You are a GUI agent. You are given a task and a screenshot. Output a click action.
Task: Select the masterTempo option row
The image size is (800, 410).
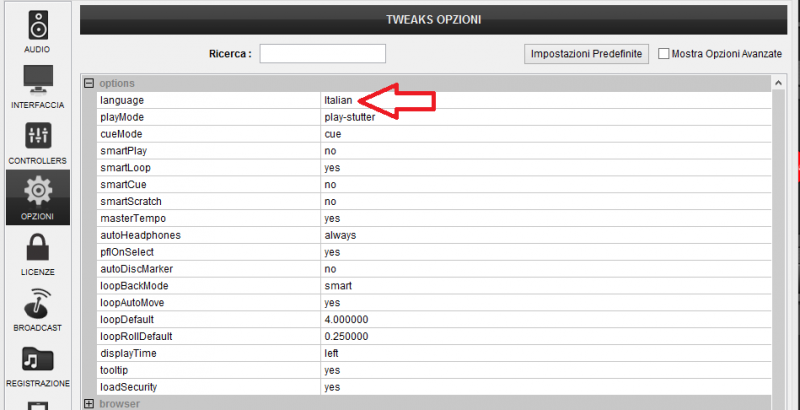434,218
